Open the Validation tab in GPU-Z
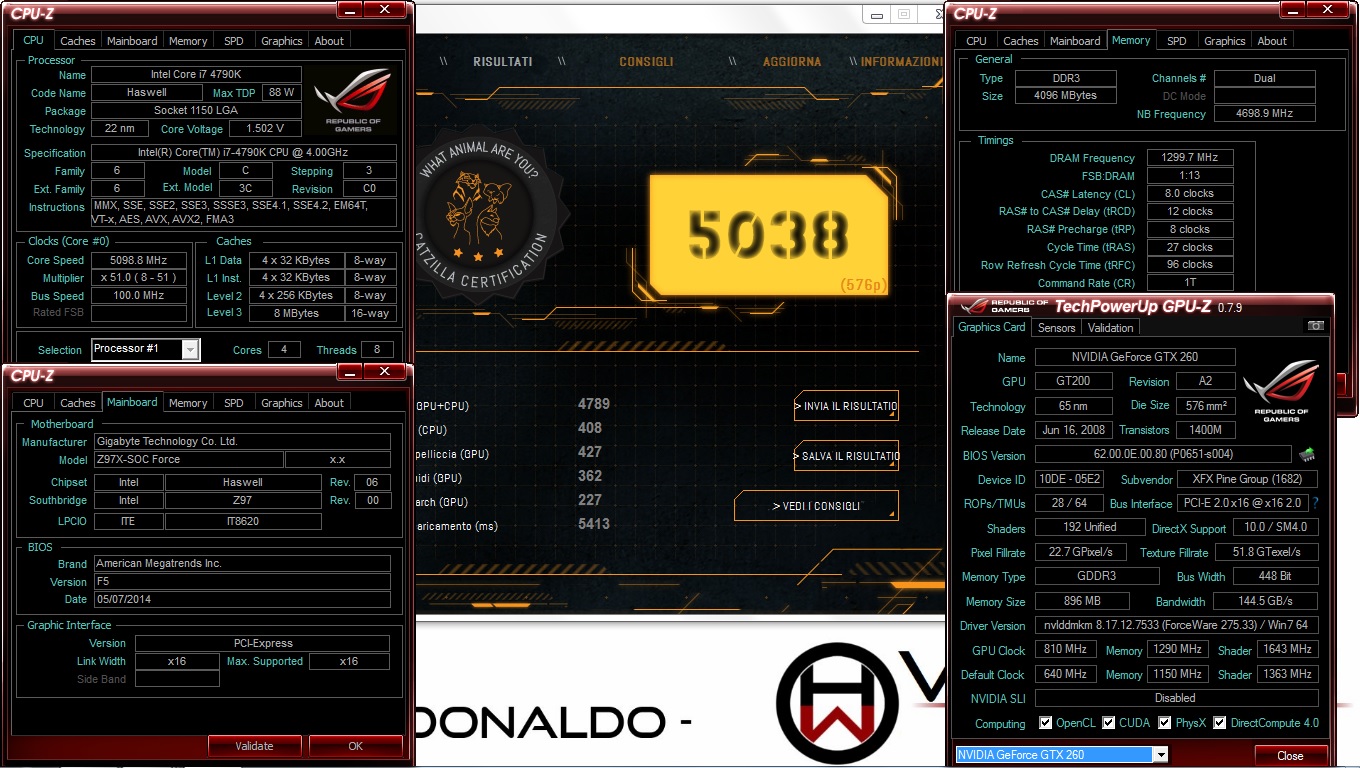Image resolution: width=1360 pixels, height=768 pixels. 1111,327
